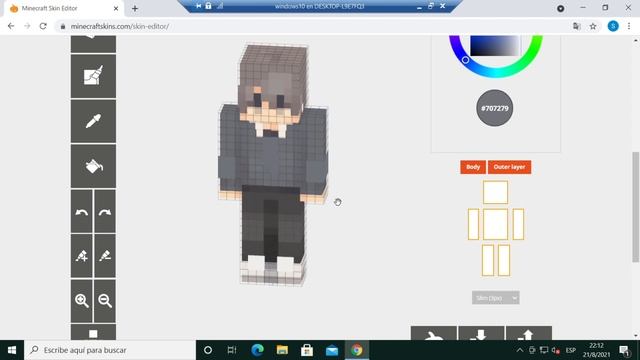The image size is (640, 360).
Task: Click the upload skin arrow button
Action: (x=529, y=333)
